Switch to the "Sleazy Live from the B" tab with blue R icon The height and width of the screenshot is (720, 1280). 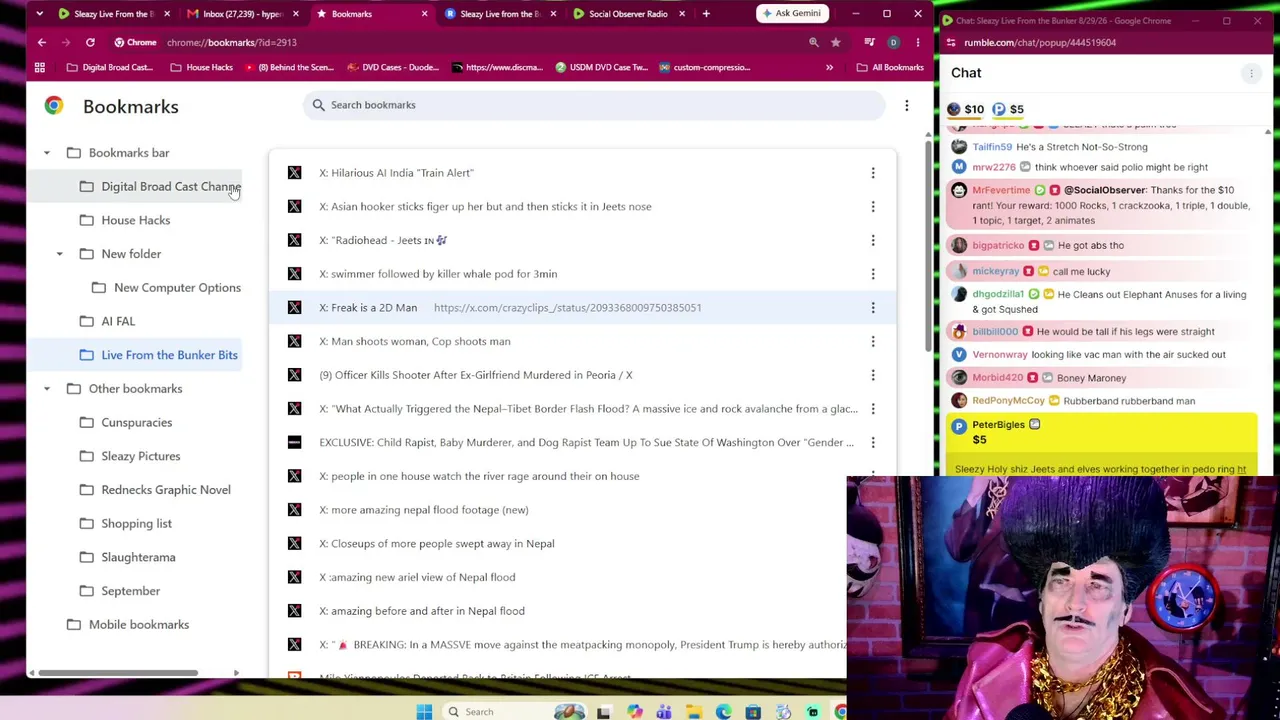click(x=500, y=14)
